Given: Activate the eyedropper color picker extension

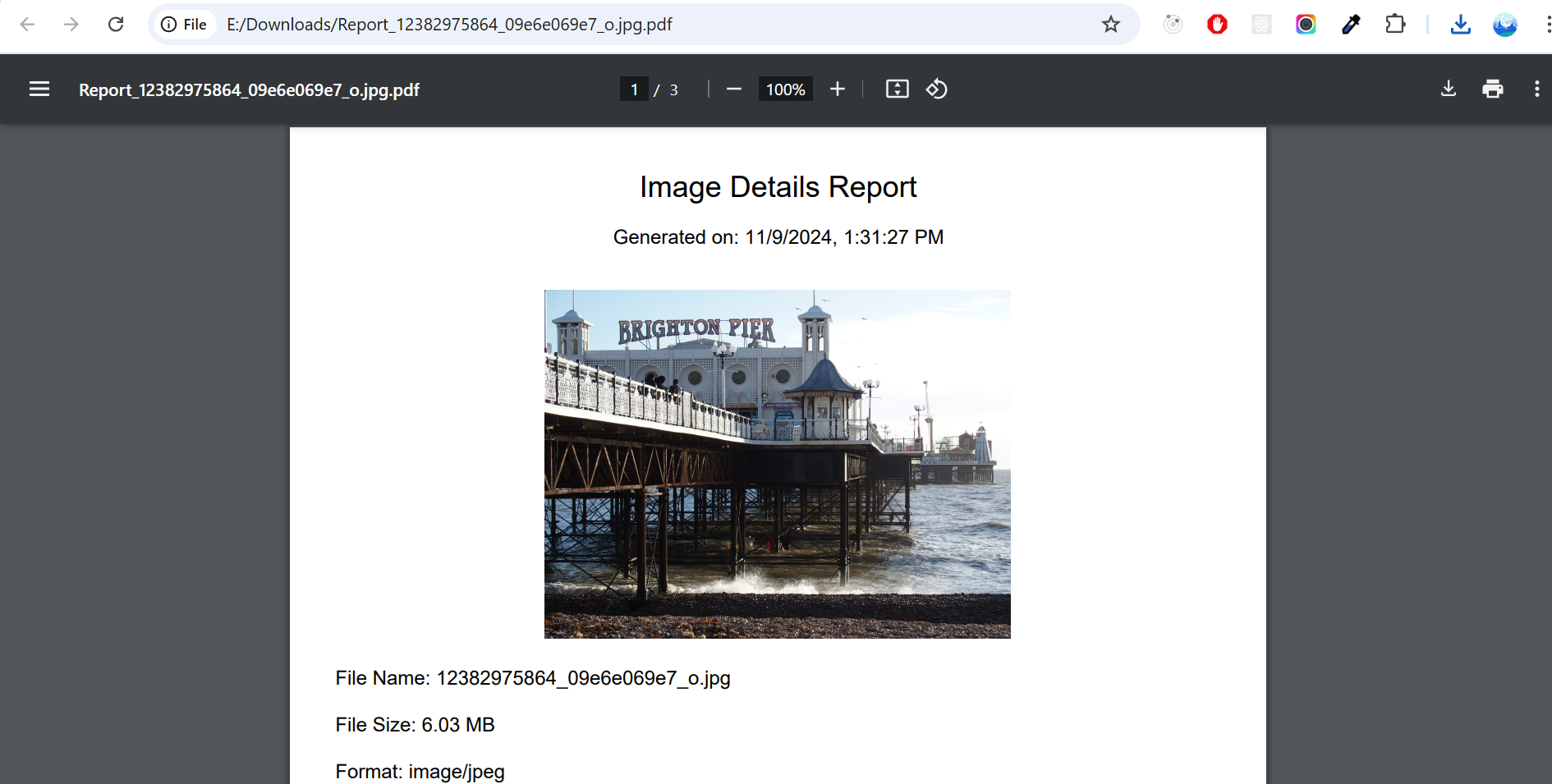Looking at the screenshot, I should (x=1351, y=25).
